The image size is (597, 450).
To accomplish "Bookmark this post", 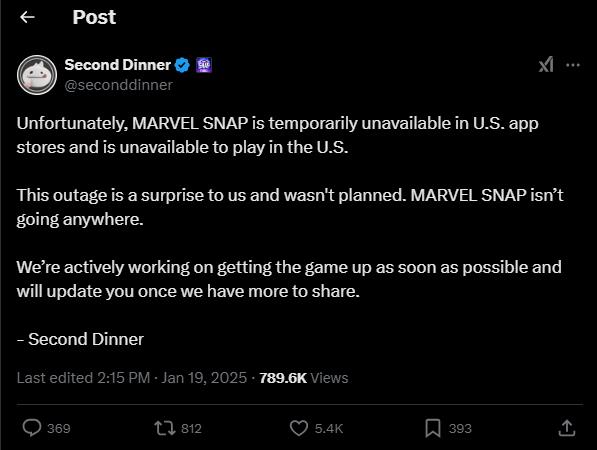I will [x=433, y=428].
